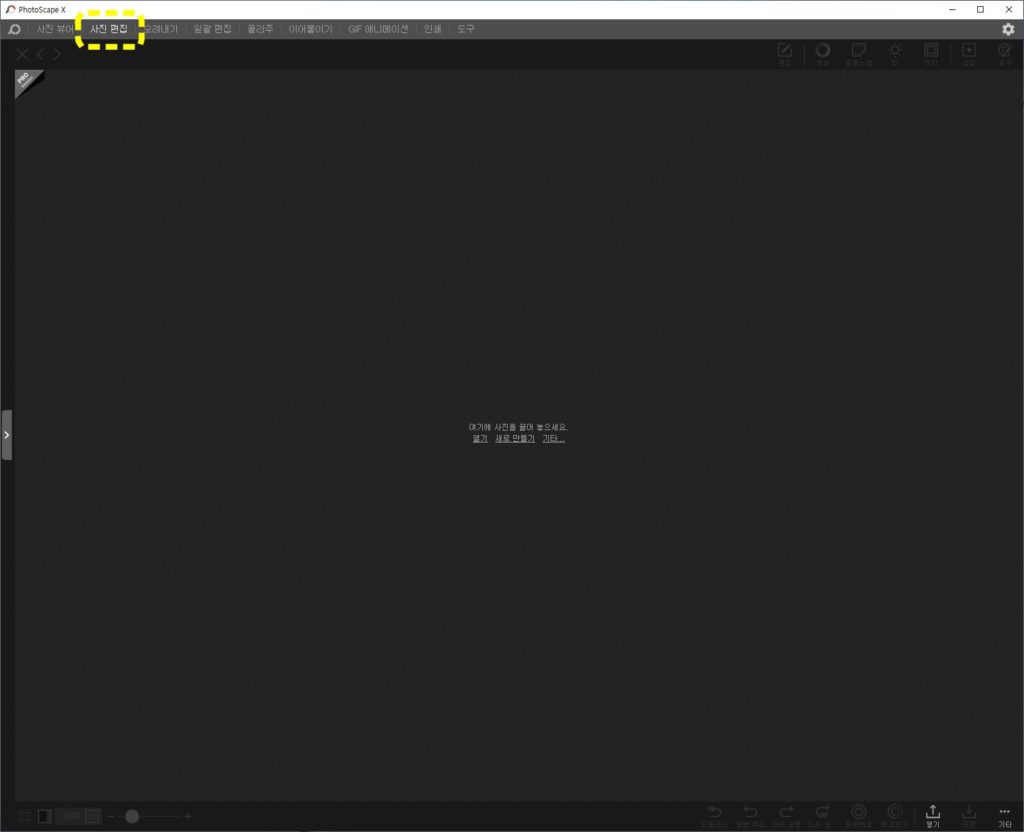Click the 기타... link in center
1024x832 pixels.
point(553,439)
